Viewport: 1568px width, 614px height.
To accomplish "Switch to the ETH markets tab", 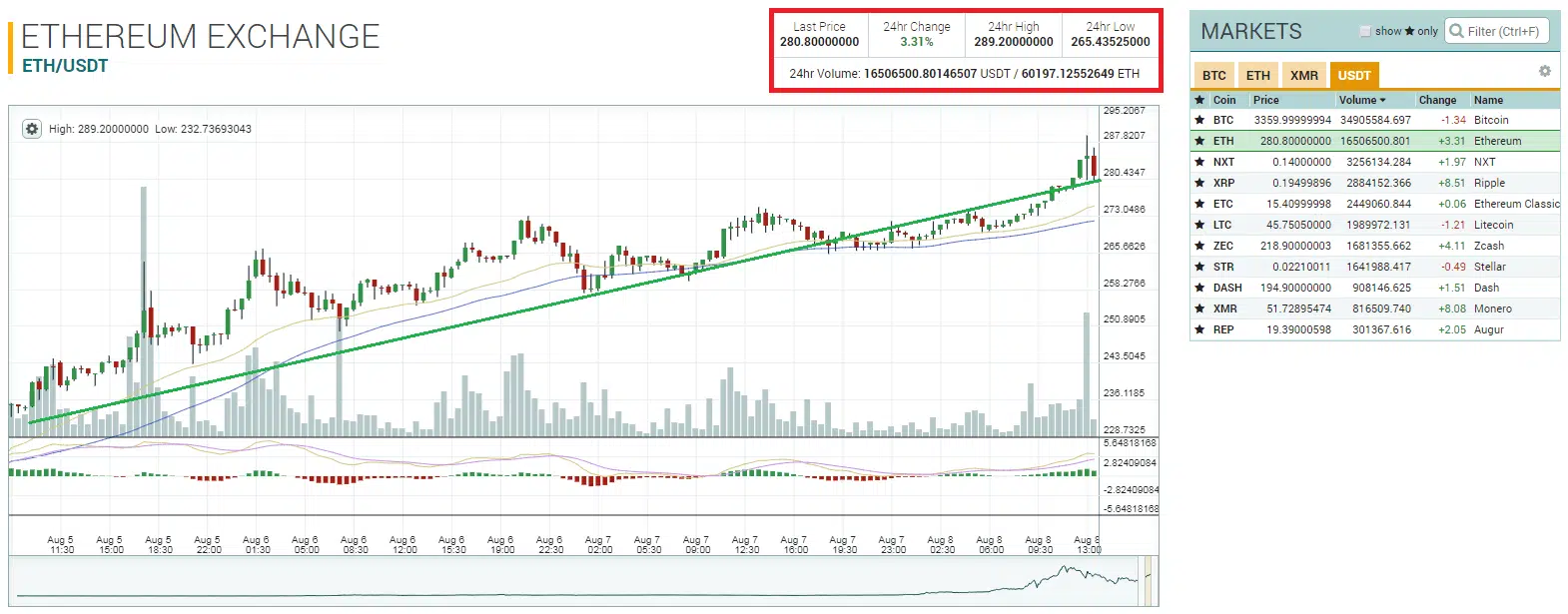I will 1258,75.
